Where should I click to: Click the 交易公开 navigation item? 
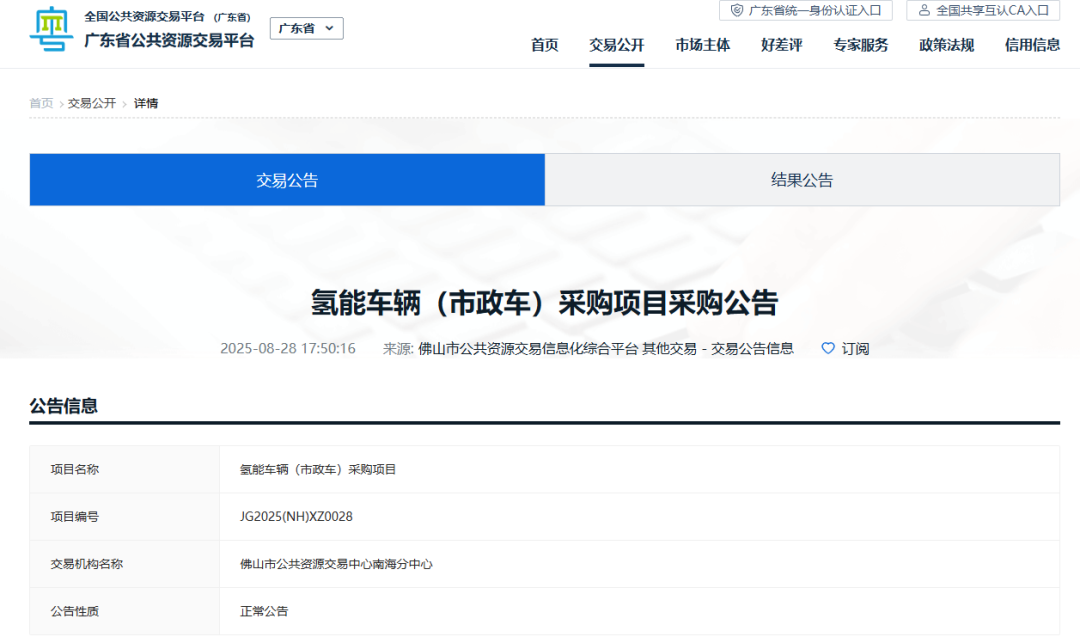[616, 45]
